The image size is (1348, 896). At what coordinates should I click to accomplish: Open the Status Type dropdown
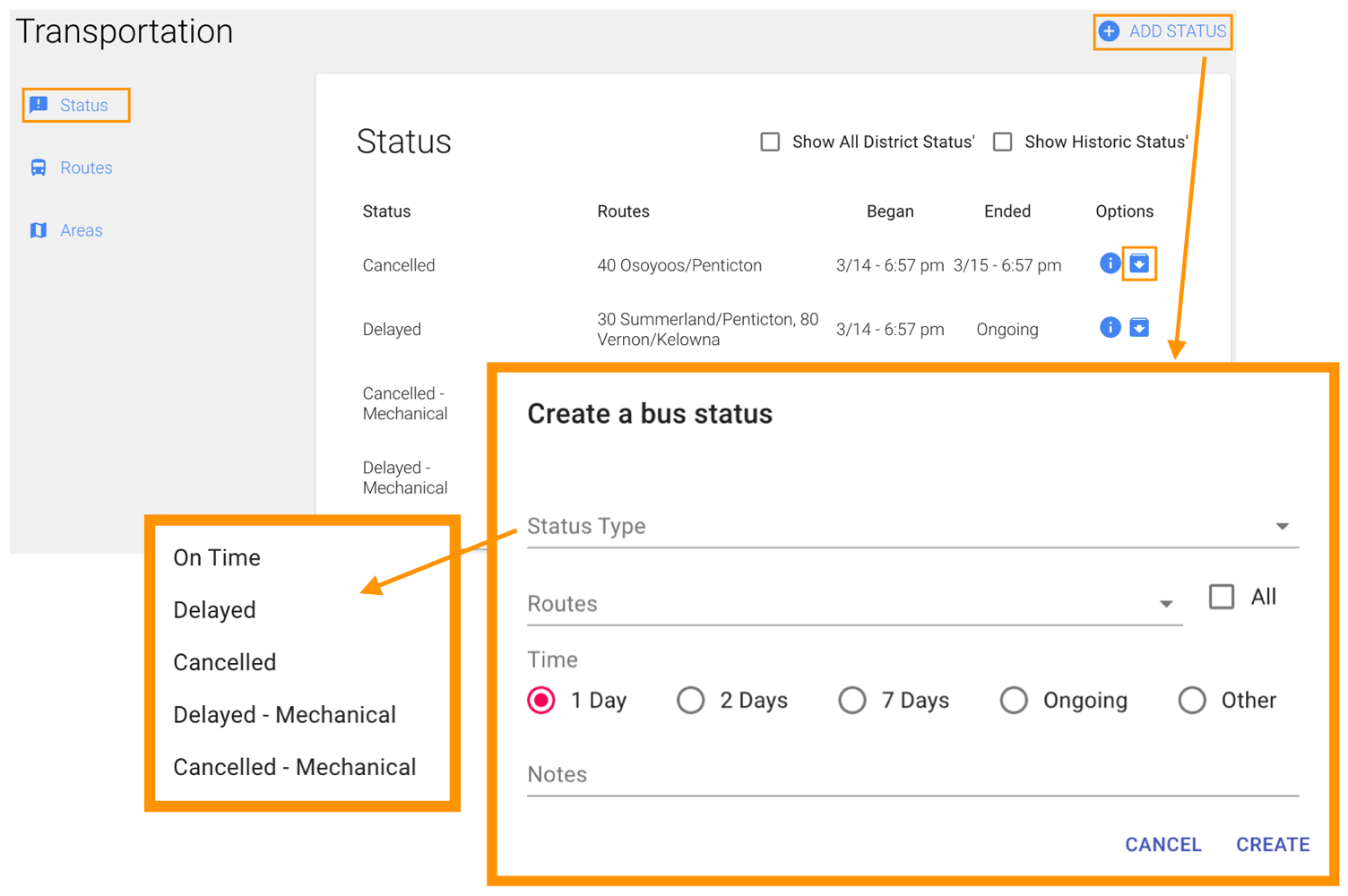912,526
